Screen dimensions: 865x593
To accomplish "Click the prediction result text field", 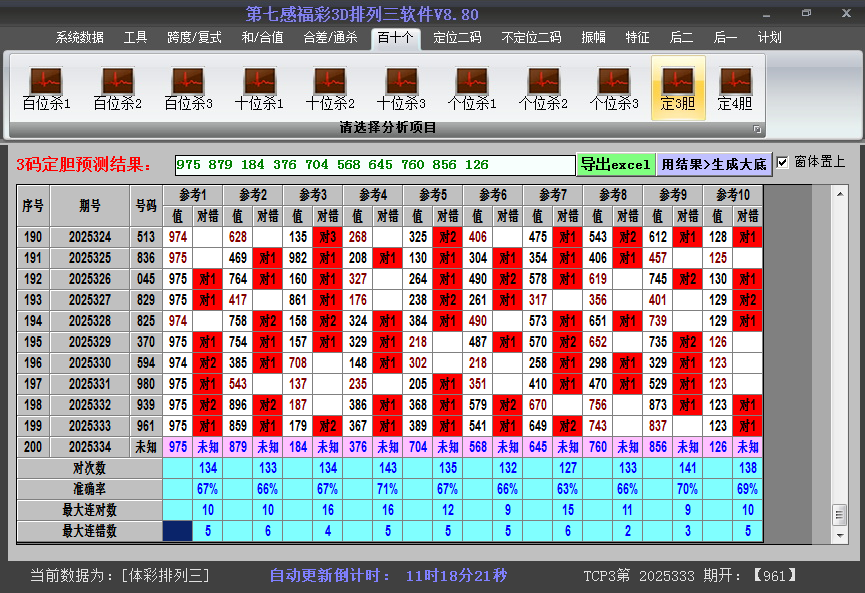I will pos(374,165).
